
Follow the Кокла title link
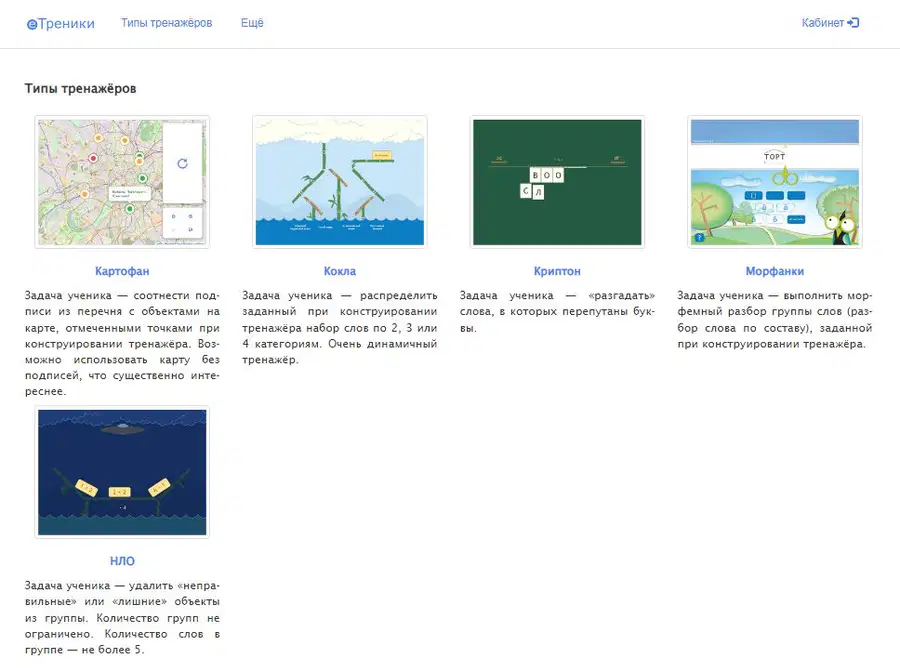tap(340, 271)
